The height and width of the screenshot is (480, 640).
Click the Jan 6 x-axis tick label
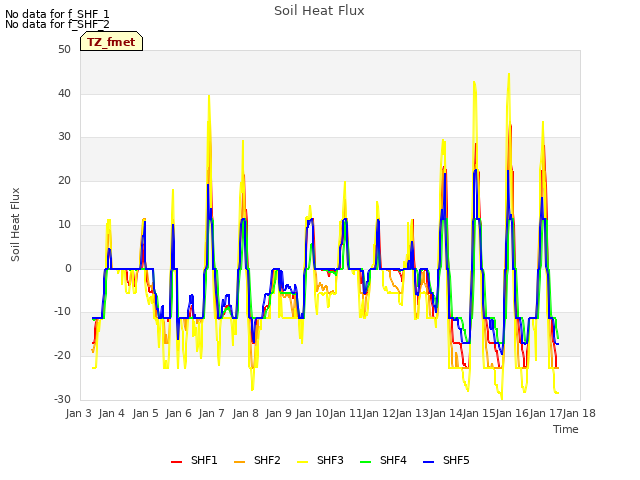coord(178,413)
